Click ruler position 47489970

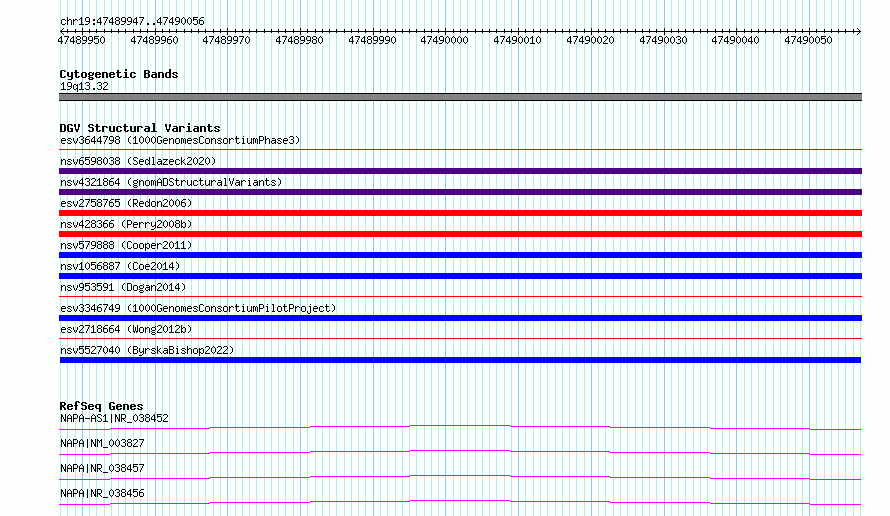pos(226,40)
